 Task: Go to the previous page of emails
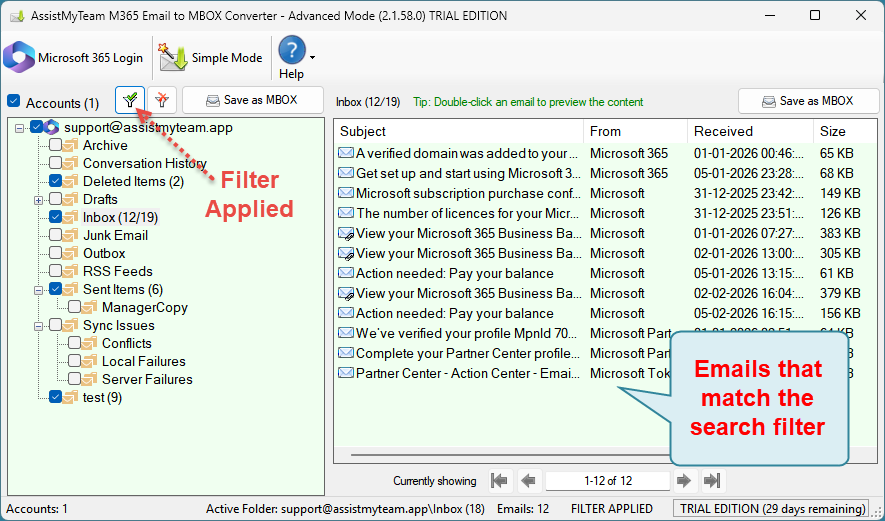[x=529, y=481]
